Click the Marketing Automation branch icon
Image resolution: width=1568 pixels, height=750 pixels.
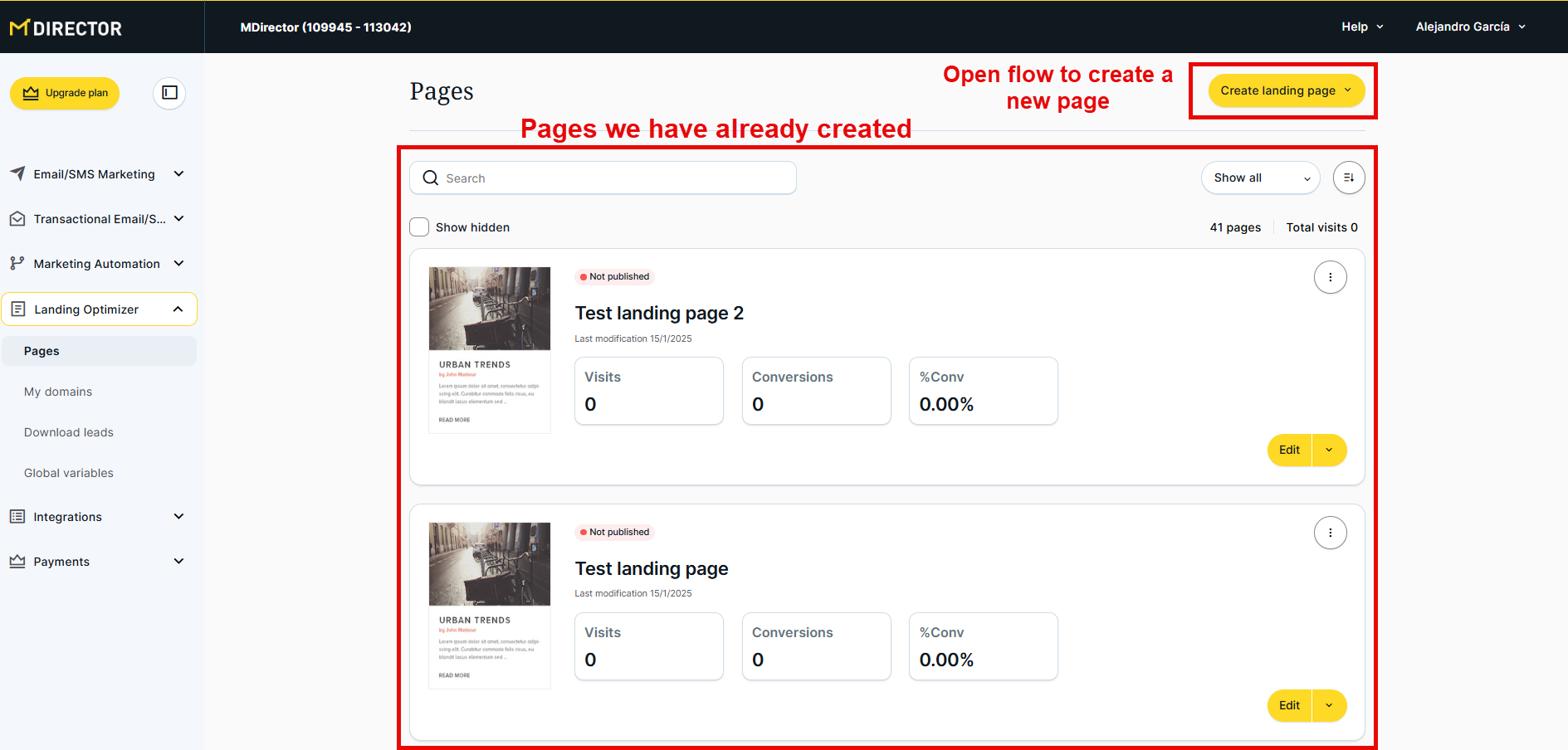click(x=17, y=263)
